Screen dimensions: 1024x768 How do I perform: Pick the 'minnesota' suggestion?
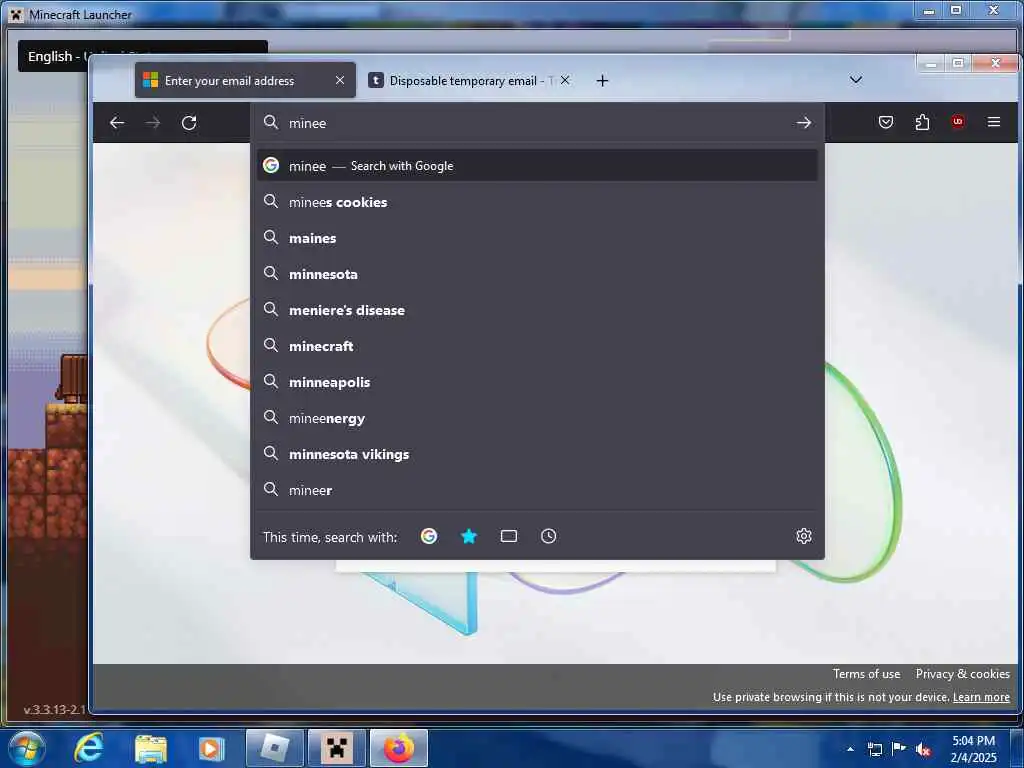point(537,274)
